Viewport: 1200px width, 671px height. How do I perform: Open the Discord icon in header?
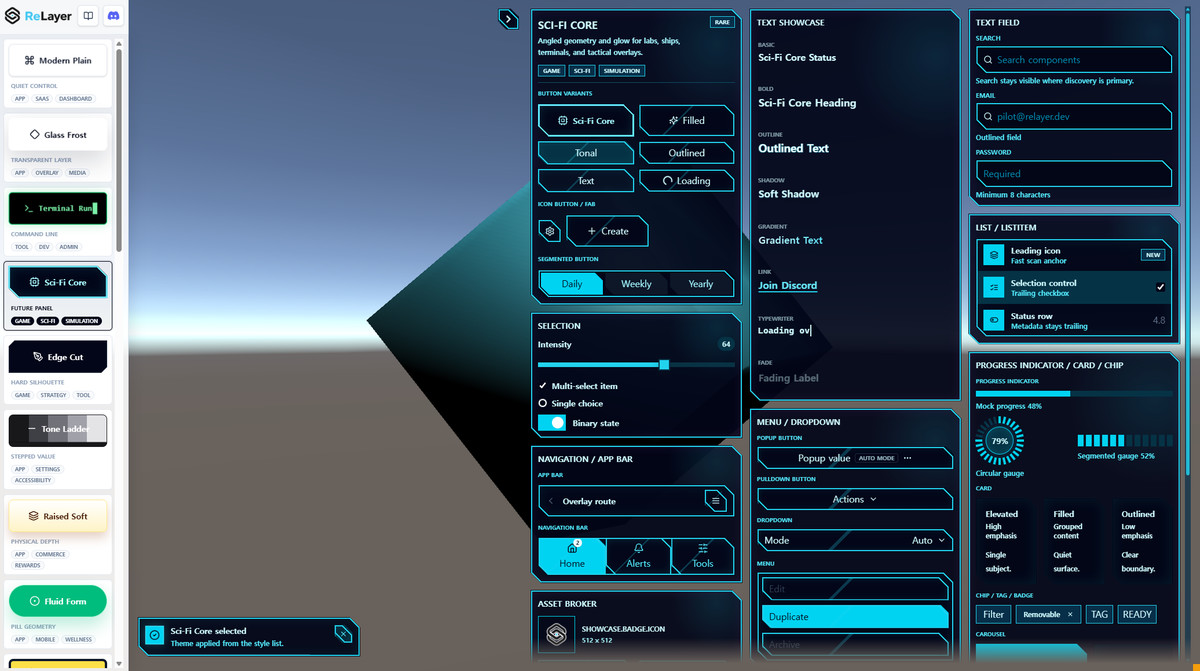click(113, 17)
